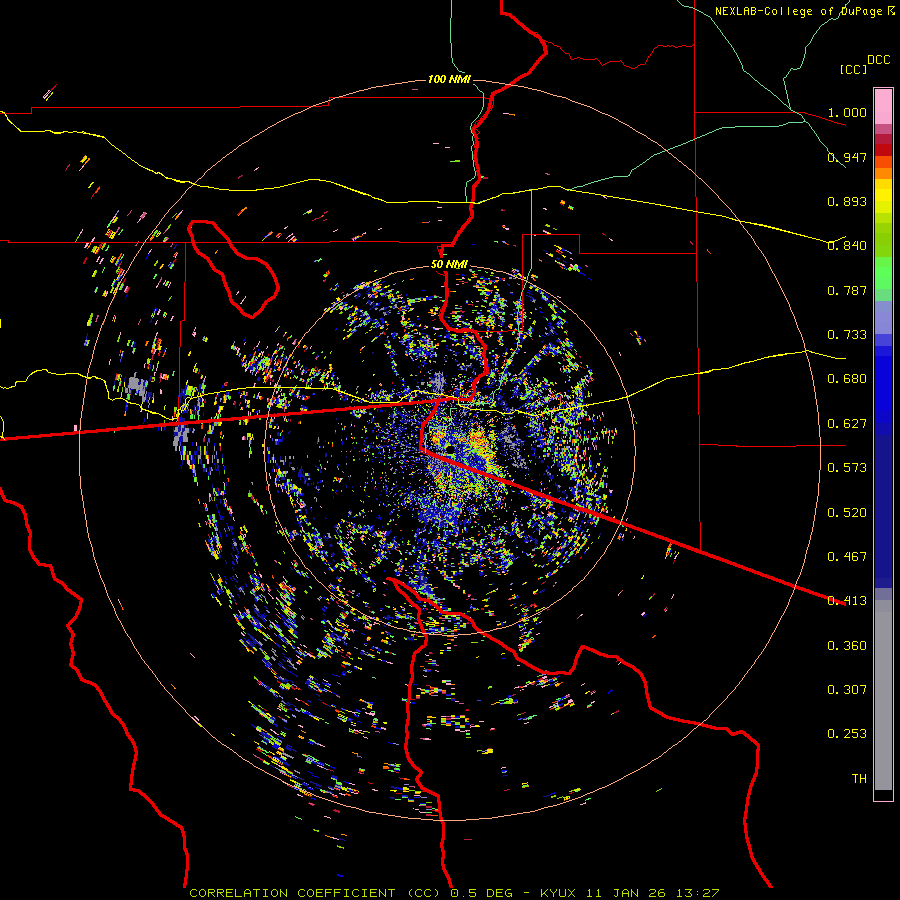Click the 0.520 legend value
The image size is (900, 900).
[x=847, y=513]
